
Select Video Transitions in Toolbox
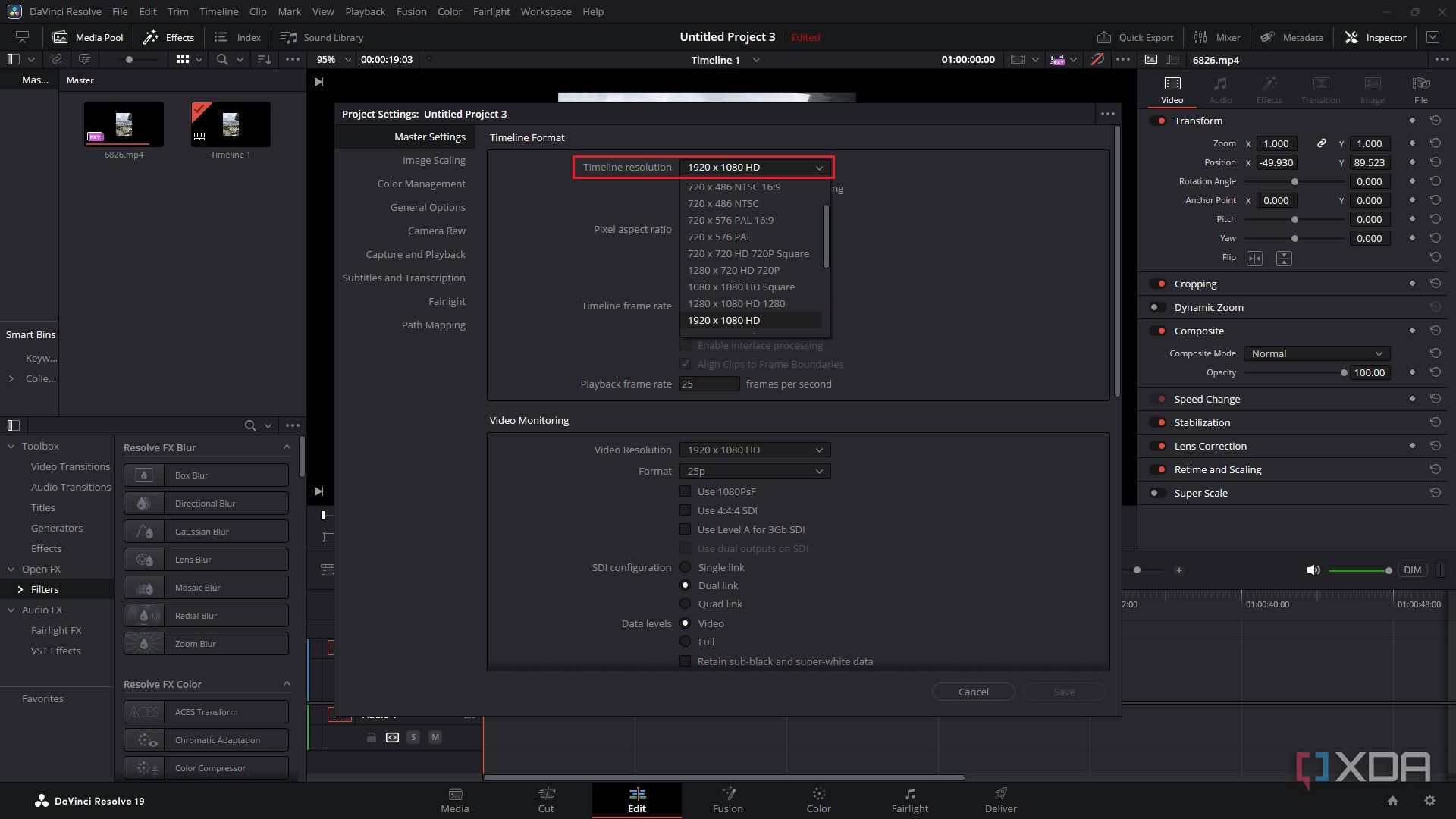coord(70,466)
